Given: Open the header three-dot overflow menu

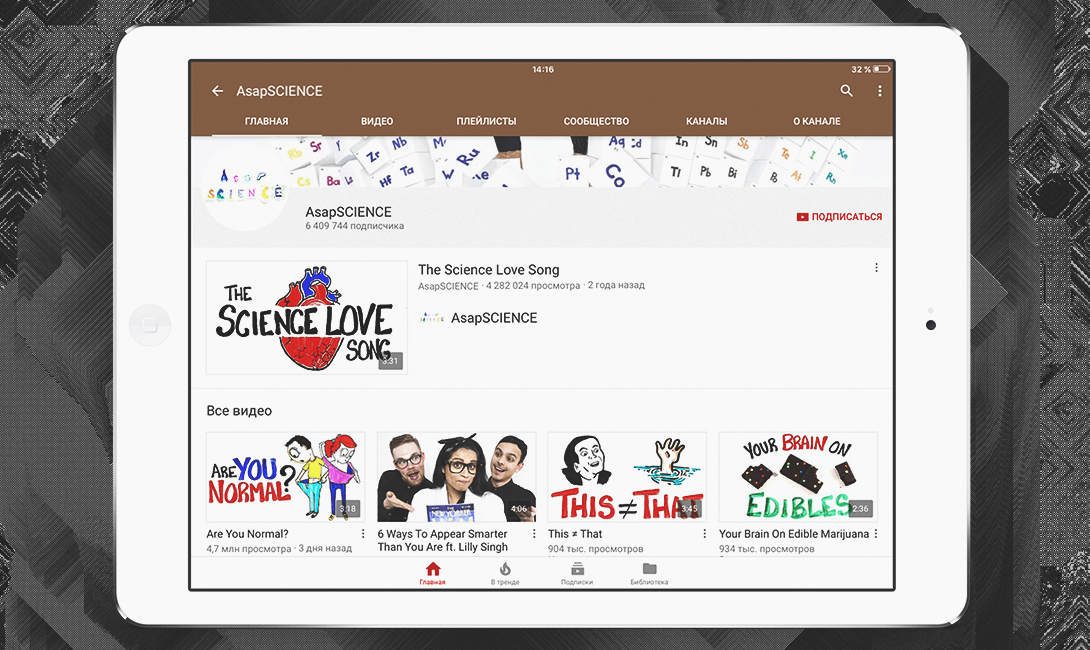Looking at the screenshot, I should (x=879, y=91).
